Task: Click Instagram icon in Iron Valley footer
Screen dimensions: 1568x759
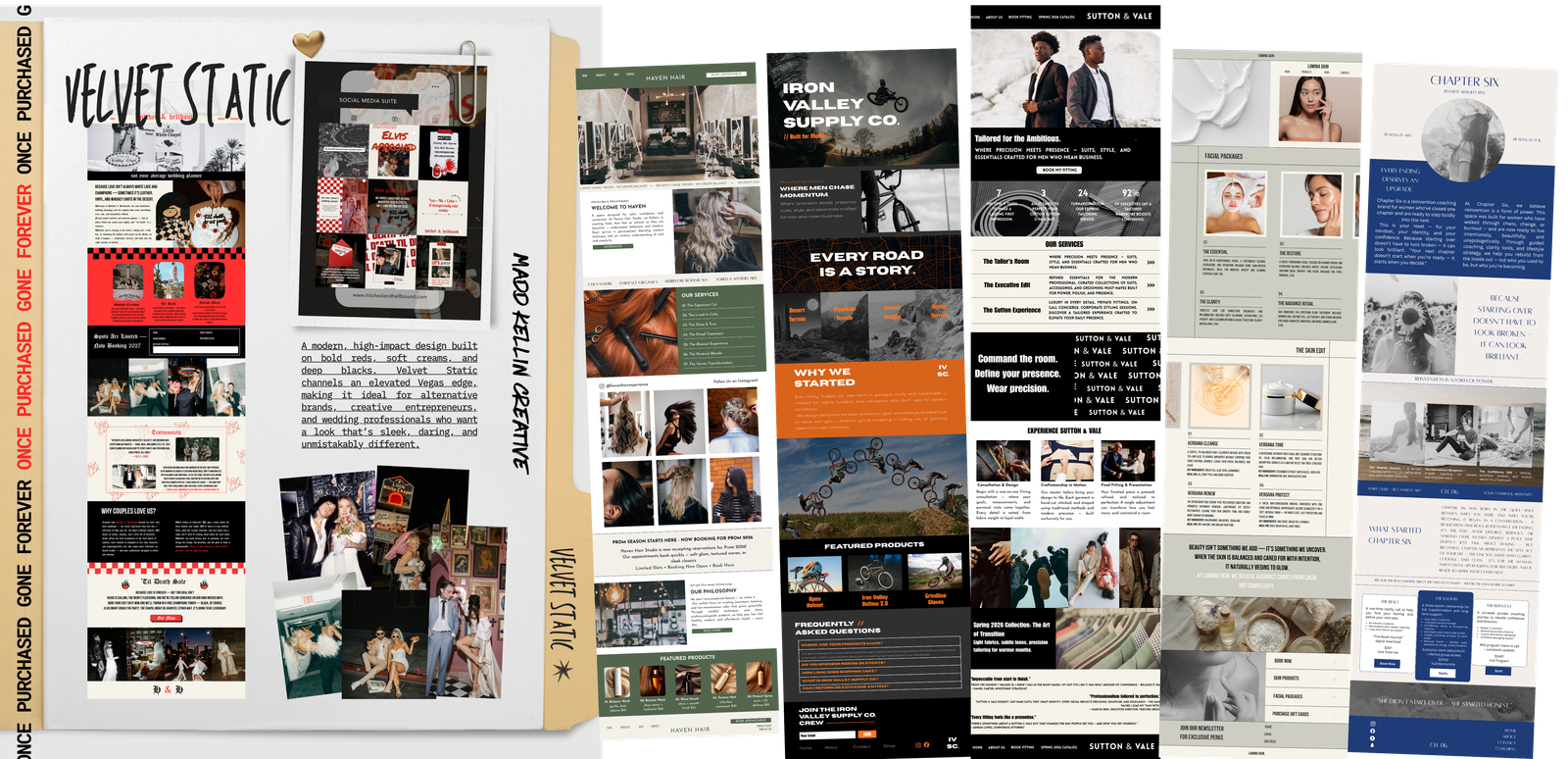Action: [918, 745]
